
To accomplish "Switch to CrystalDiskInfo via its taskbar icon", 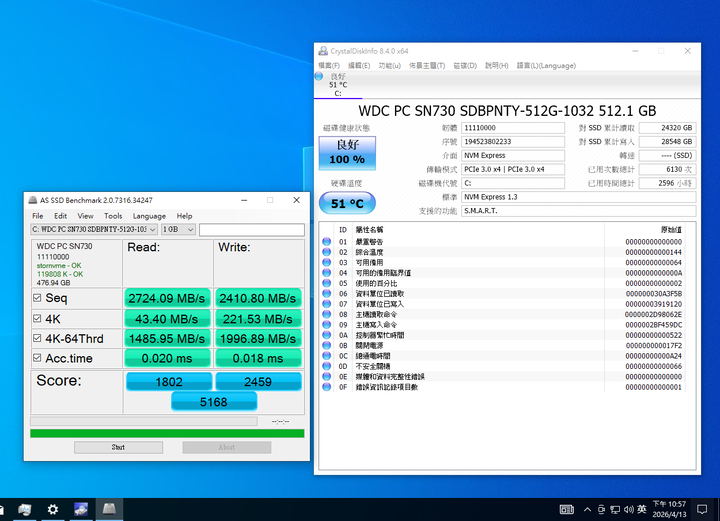I will (x=81, y=510).
